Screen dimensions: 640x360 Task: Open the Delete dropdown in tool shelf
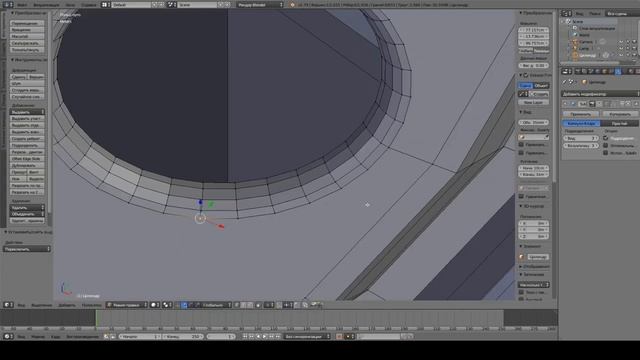pyautogui.click(x=27, y=207)
